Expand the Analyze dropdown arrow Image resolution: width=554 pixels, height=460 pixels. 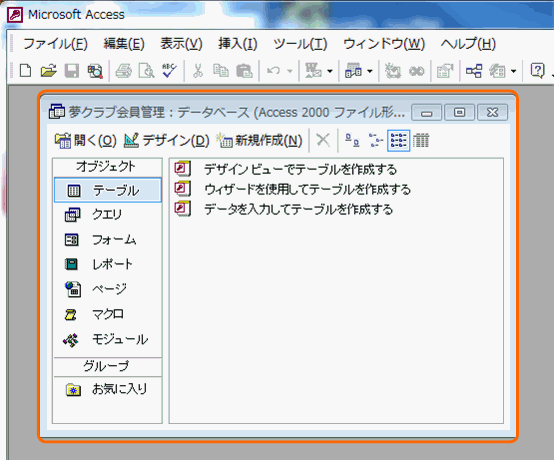[x=370, y=71]
